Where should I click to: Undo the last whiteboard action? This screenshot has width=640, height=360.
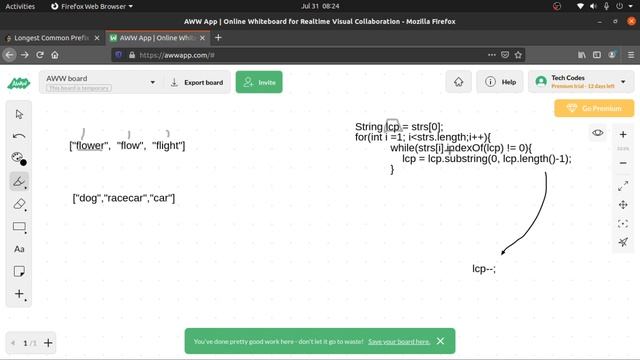pos(19,136)
